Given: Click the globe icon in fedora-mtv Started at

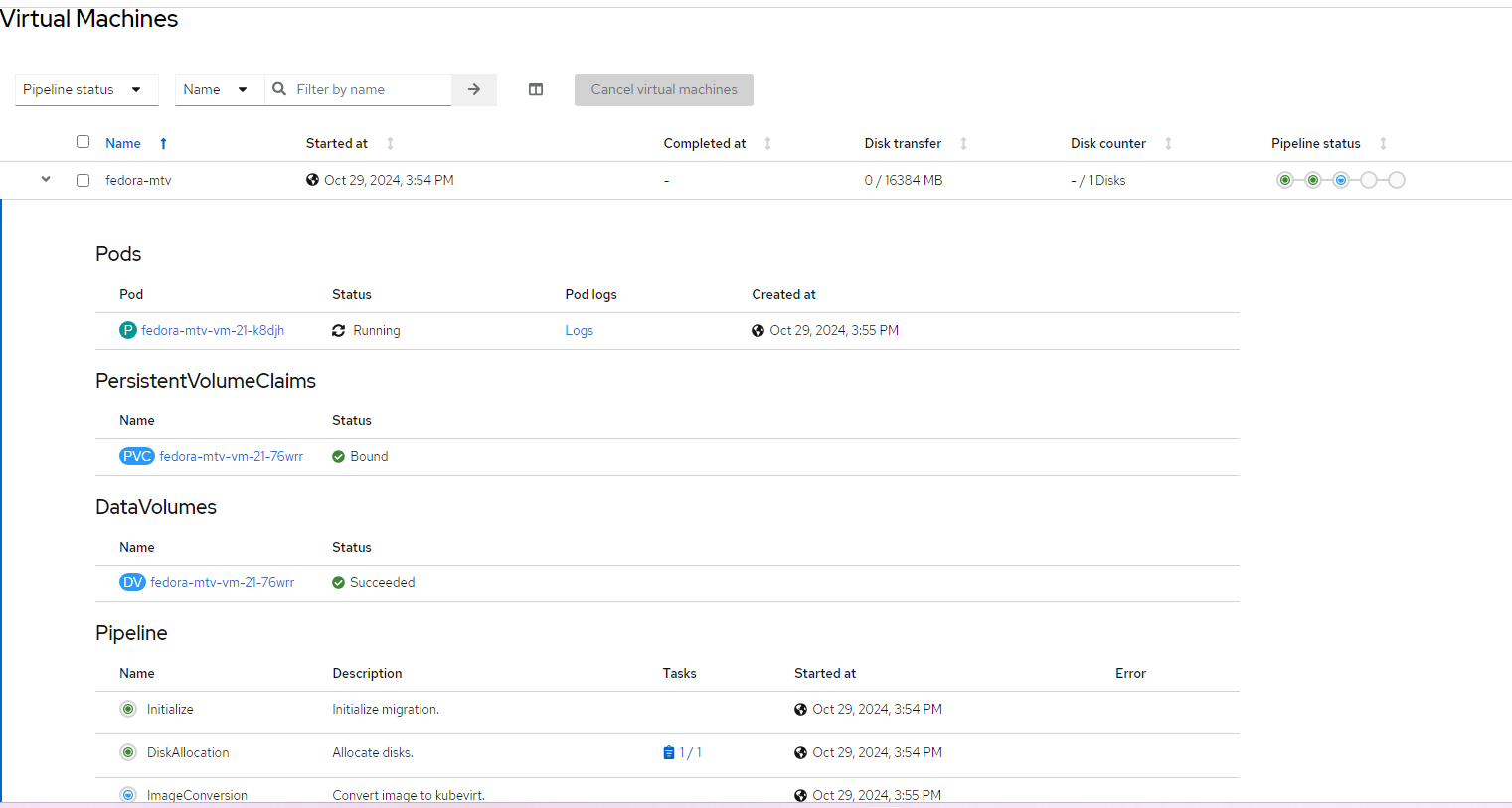Looking at the screenshot, I should tap(313, 180).
